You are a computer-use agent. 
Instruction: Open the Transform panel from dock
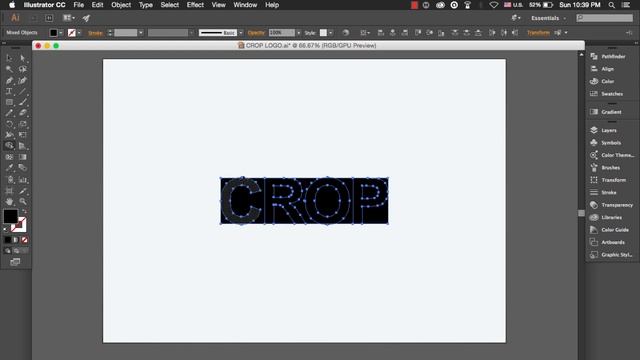[x=608, y=180]
